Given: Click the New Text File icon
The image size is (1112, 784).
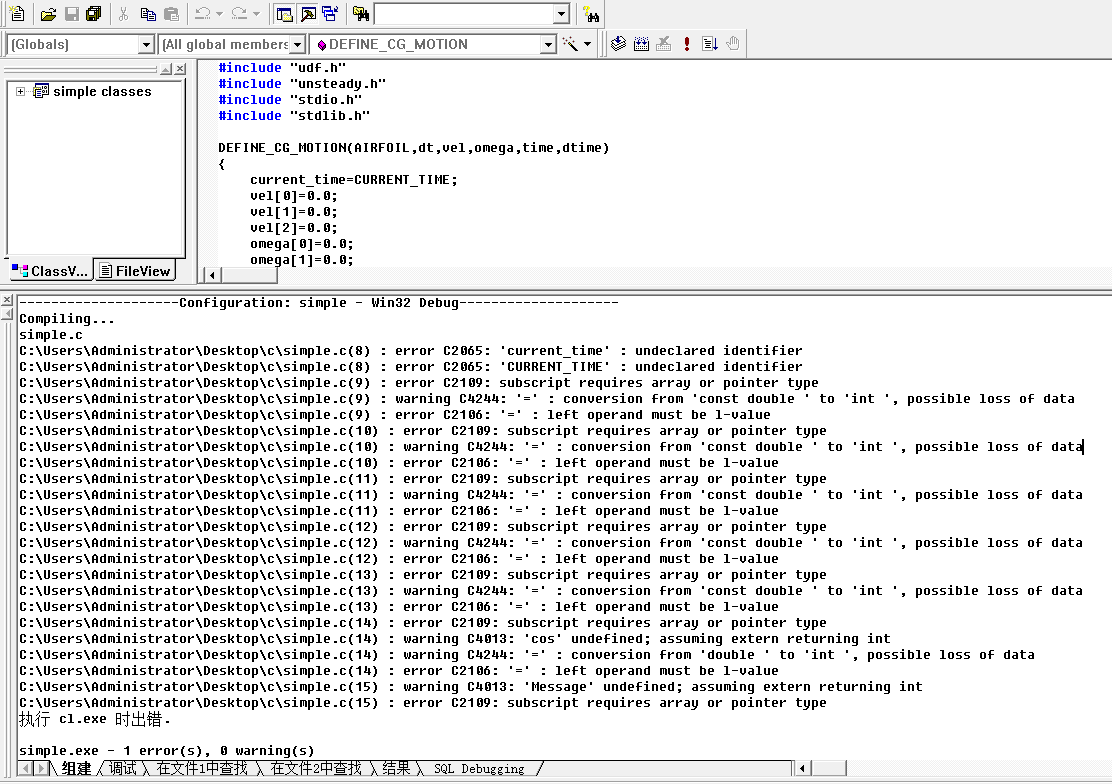Looking at the screenshot, I should pos(17,14).
